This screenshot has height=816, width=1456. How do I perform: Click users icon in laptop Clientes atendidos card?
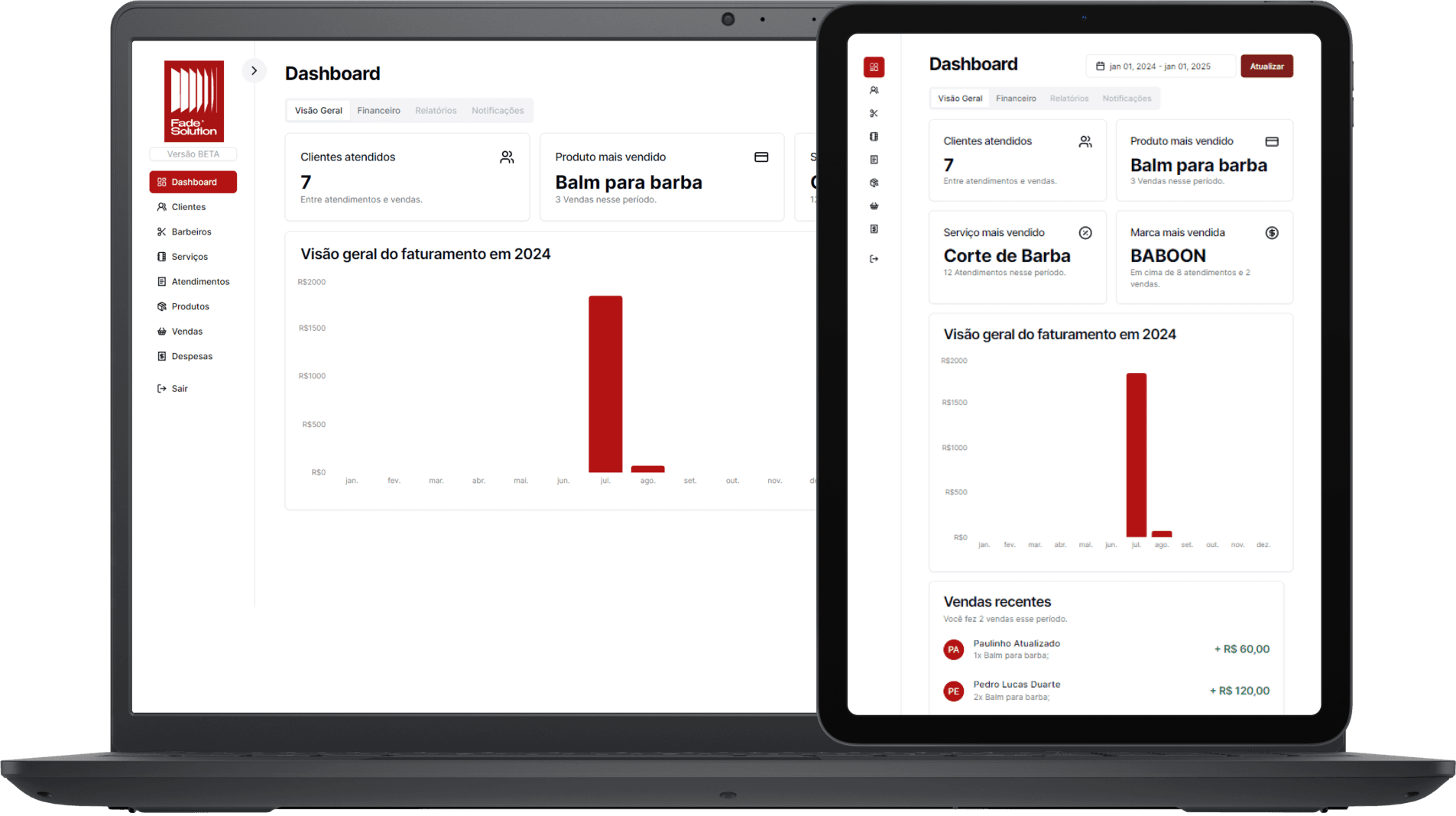(507, 157)
